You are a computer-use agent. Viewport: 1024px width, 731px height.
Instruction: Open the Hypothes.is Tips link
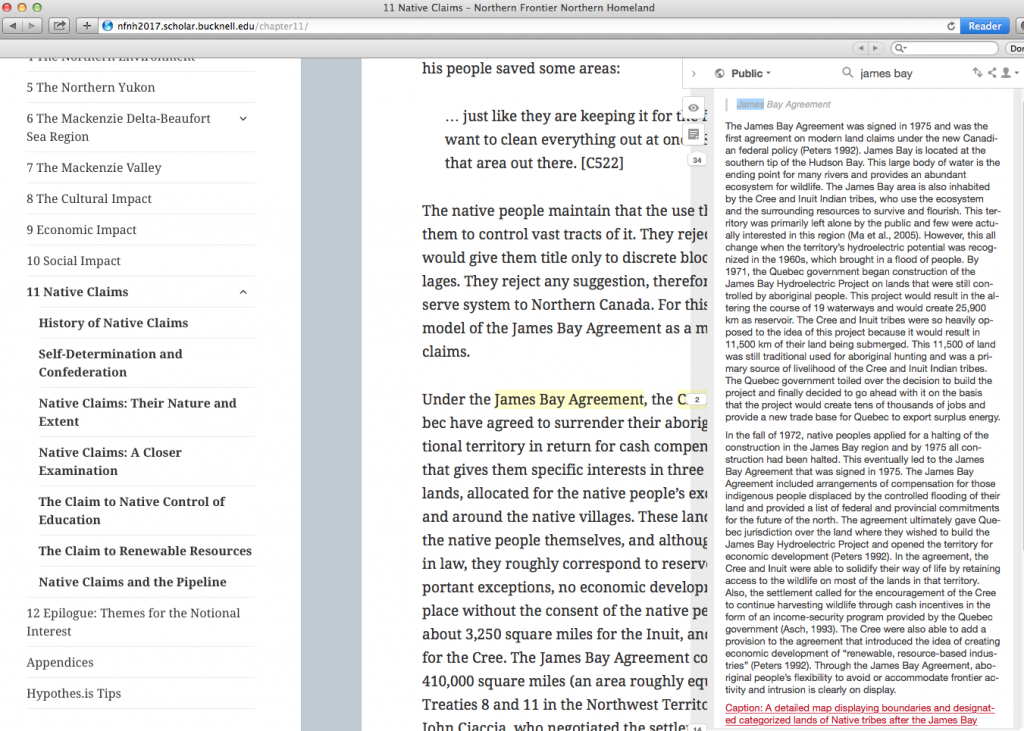tap(73, 694)
